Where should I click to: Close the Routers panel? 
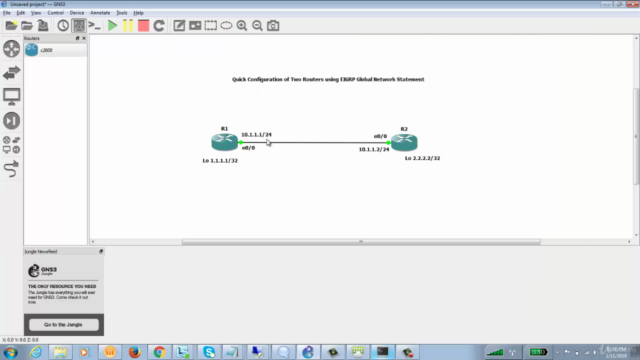click(x=84, y=38)
